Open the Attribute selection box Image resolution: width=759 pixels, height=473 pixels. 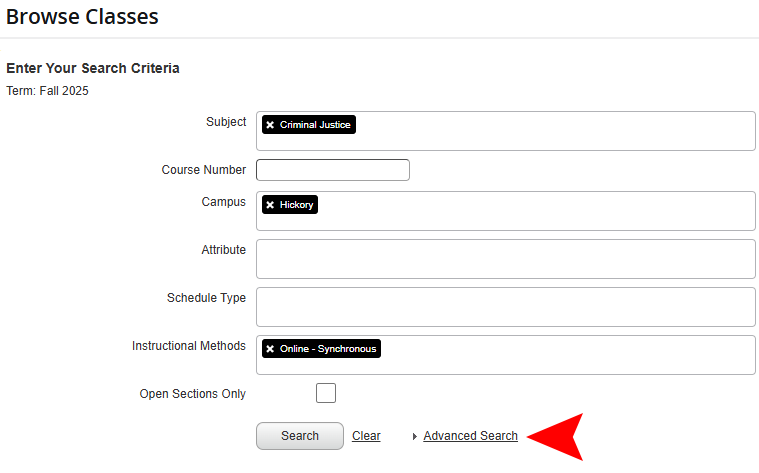click(506, 259)
